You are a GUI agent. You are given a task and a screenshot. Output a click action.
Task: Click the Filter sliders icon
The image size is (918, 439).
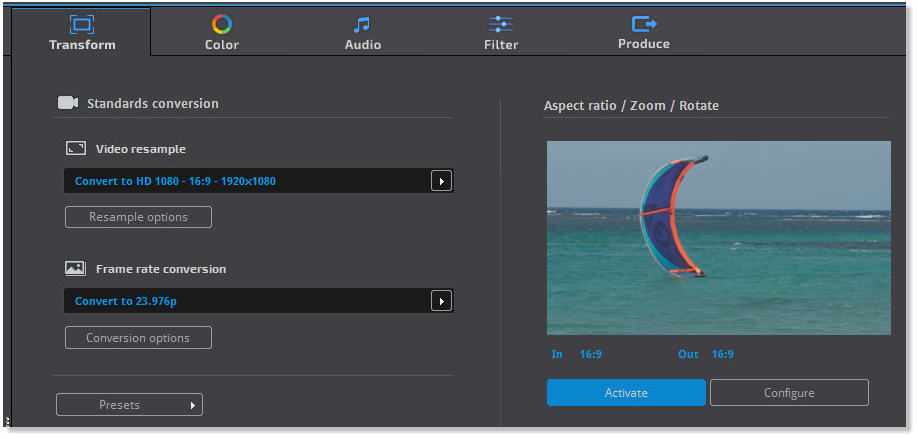[501, 24]
